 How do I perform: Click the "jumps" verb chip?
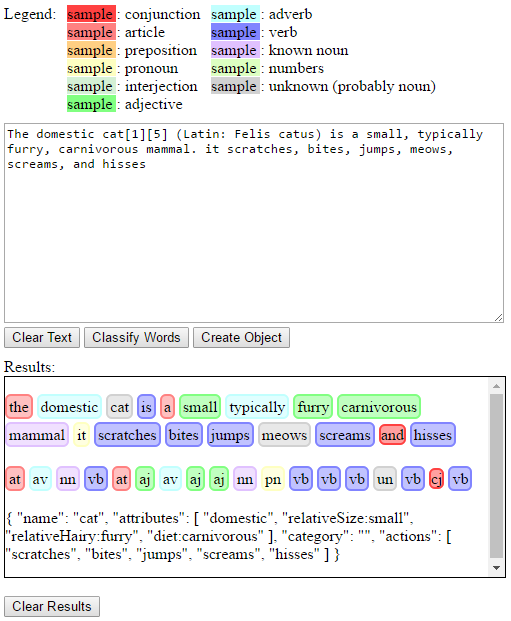click(x=230, y=435)
